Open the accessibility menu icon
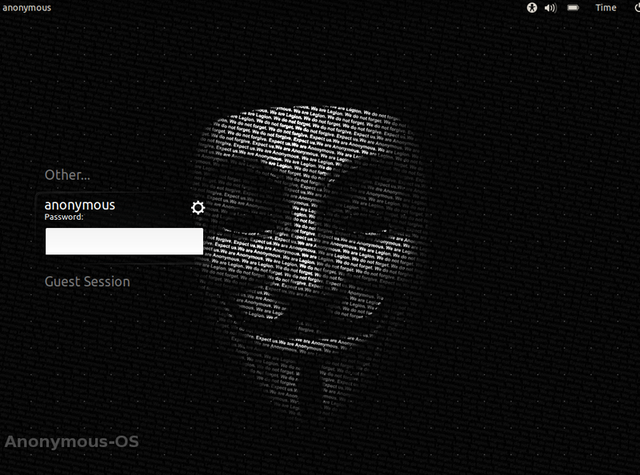Screen dimensions: 640x475 532,8
